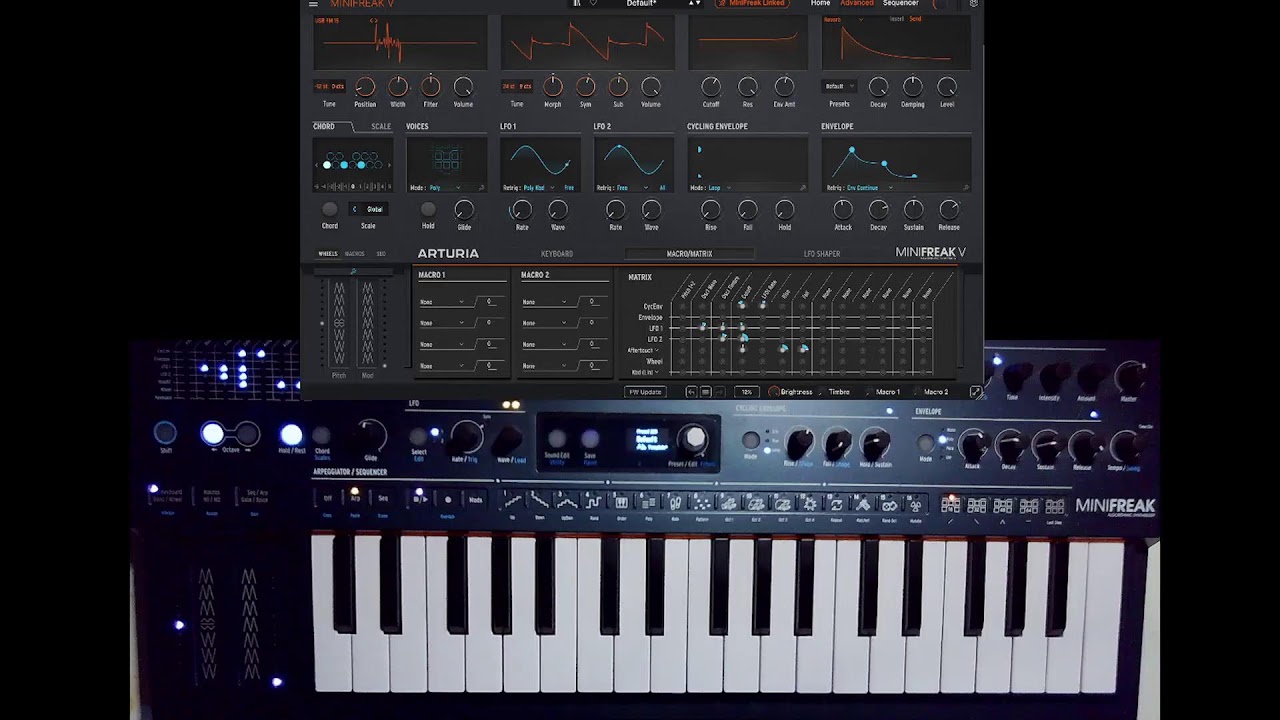This screenshot has width=1280, height=720.
Task: Open first Macro 1 destination None dropdown
Action: click(x=442, y=301)
